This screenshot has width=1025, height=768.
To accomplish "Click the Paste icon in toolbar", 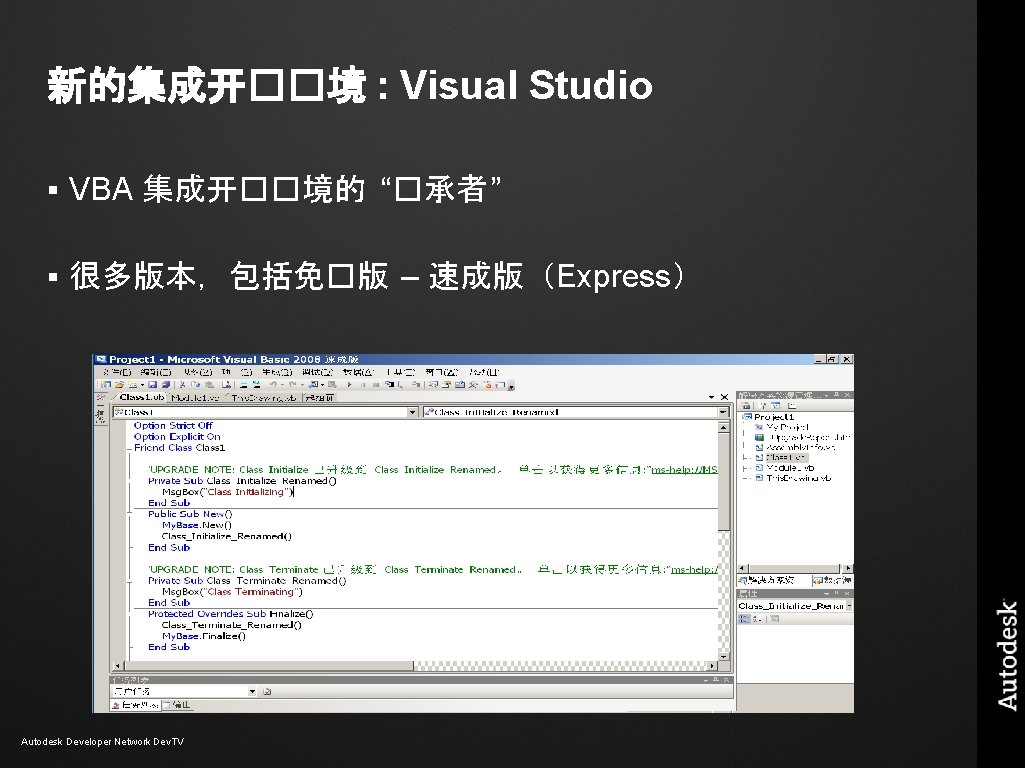I will point(210,385).
